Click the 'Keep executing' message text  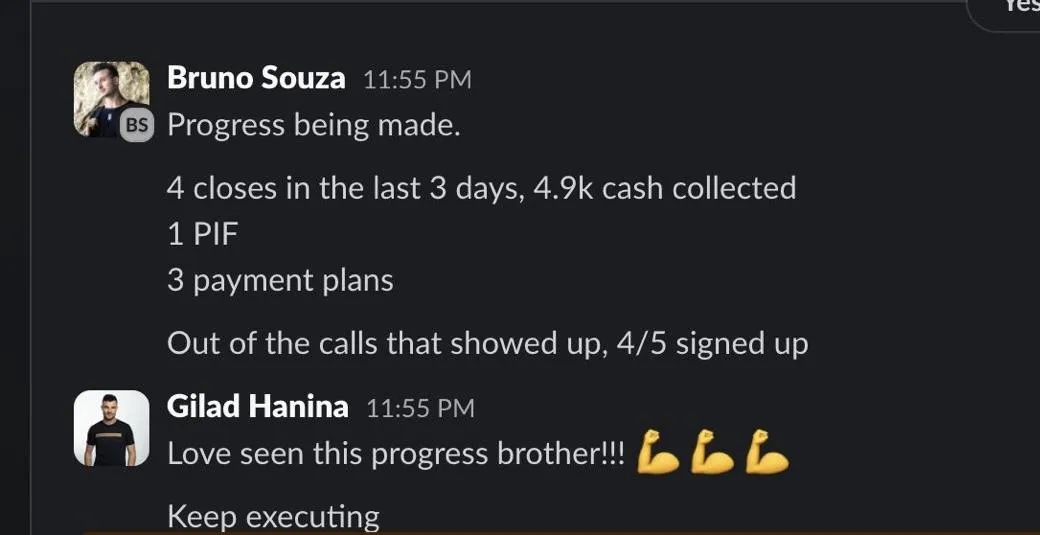pyautogui.click(x=273, y=517)
